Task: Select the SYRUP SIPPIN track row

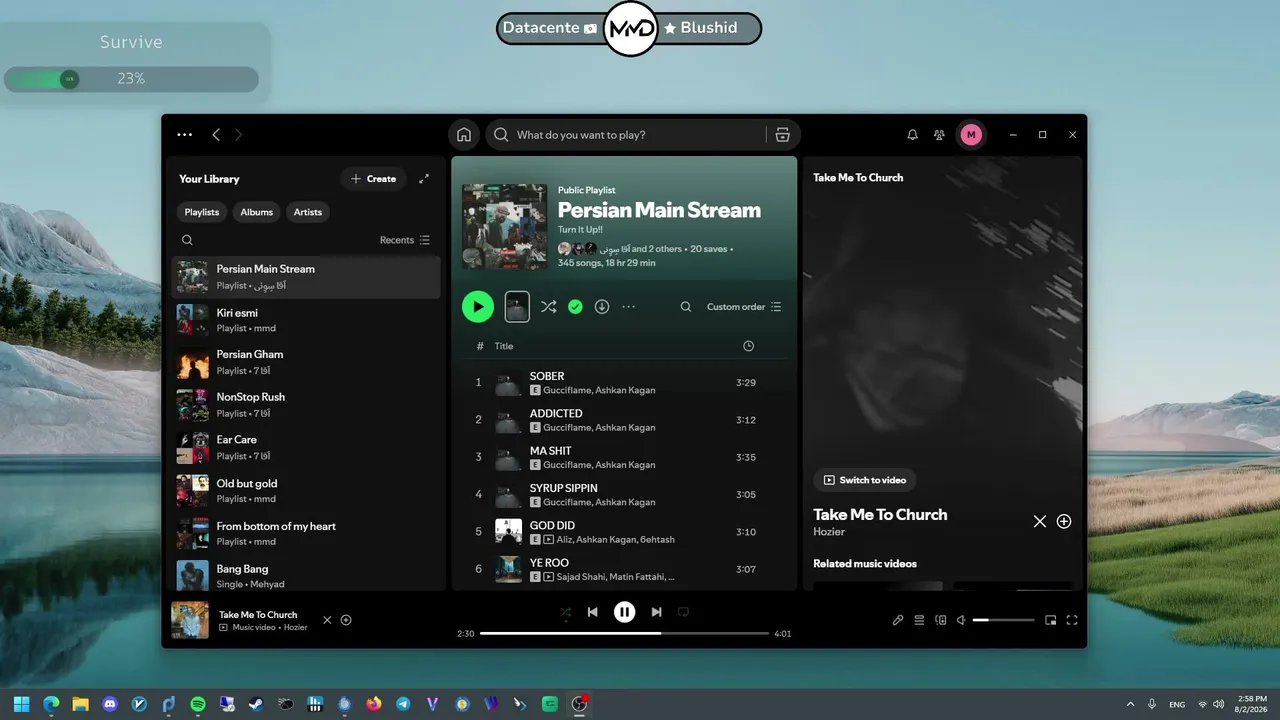Action: (624, 495)
